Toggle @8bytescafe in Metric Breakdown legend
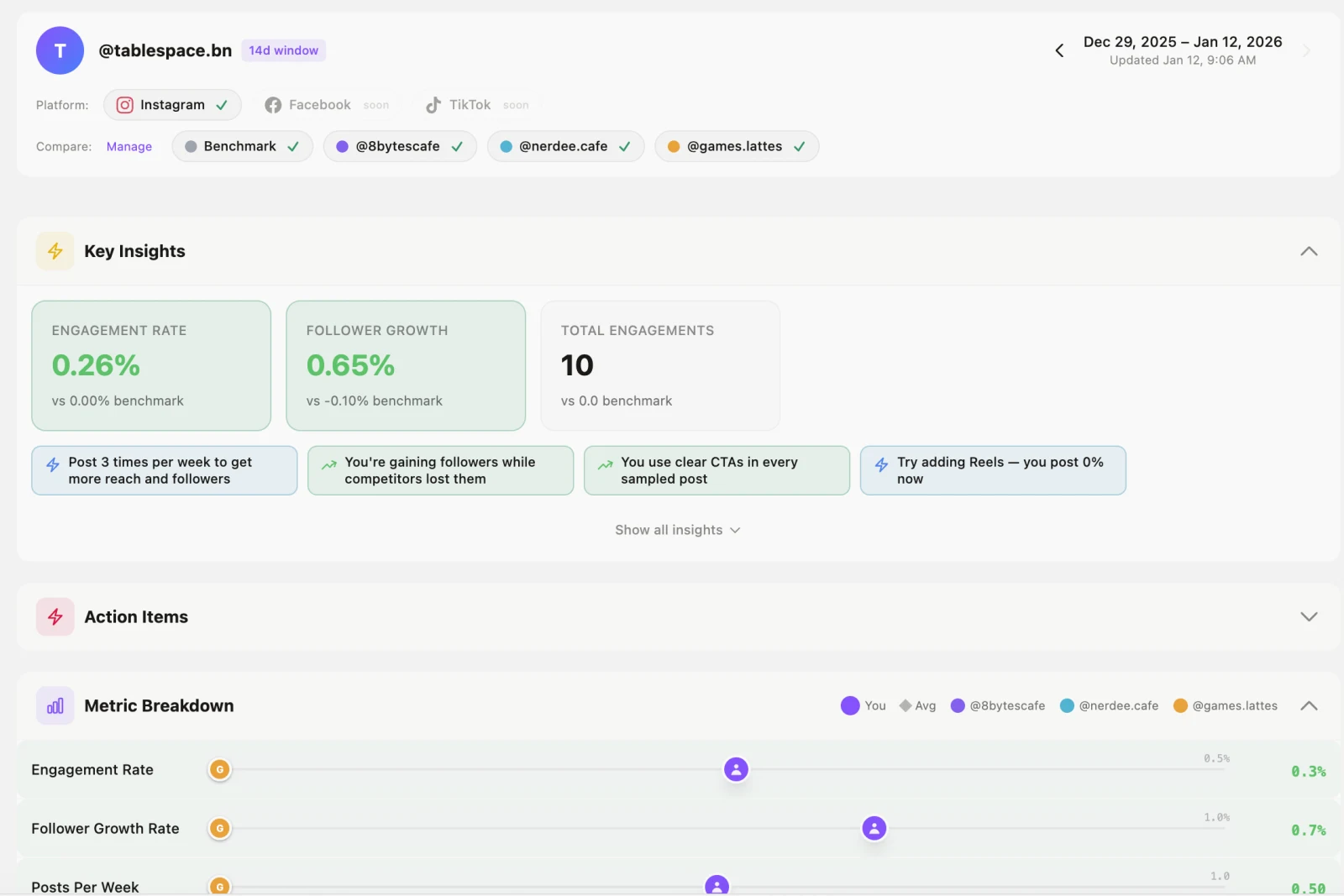Viewport: 1344px width, 896px height. click(998, 705)
